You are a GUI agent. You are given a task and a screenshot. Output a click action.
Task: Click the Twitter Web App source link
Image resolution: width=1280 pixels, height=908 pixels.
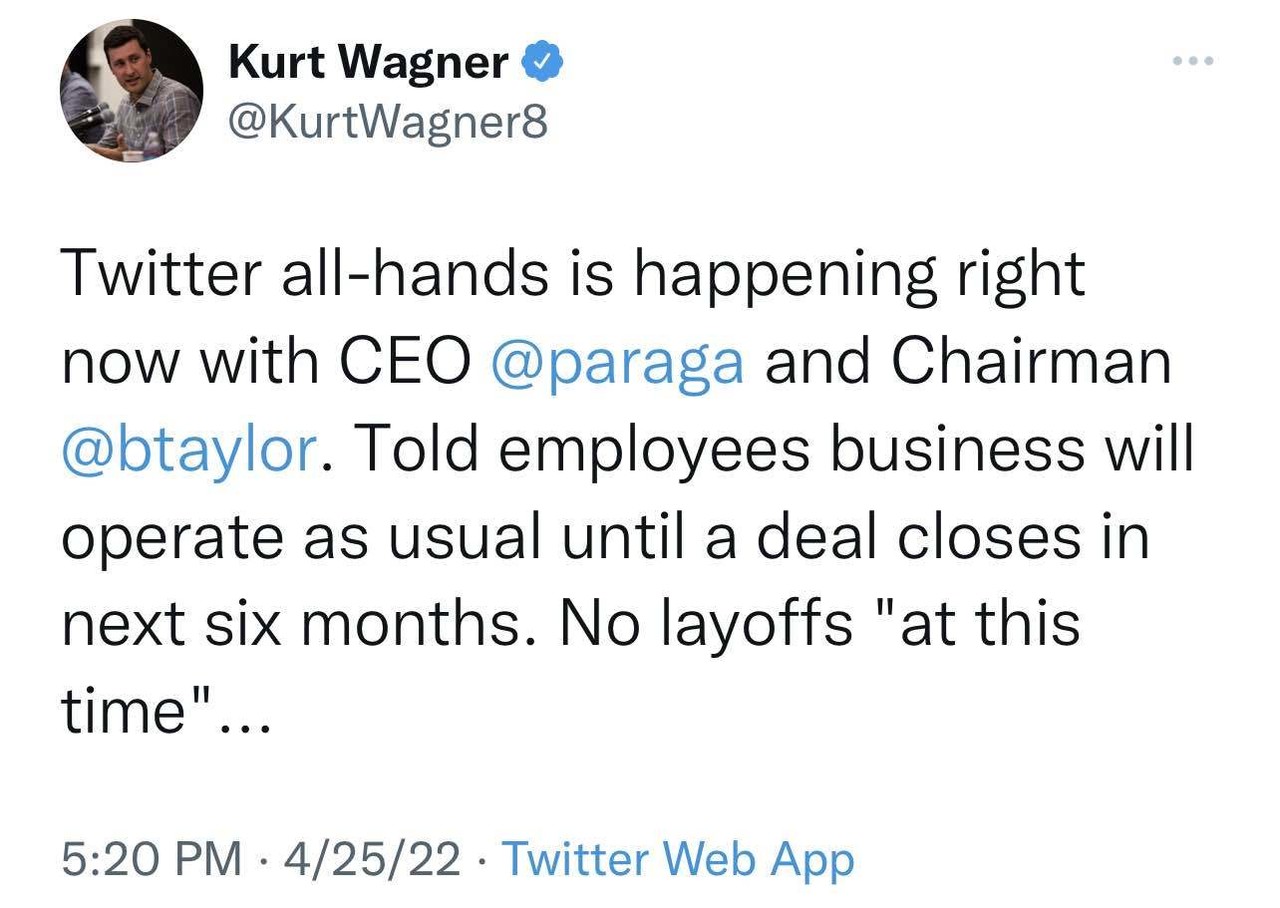click(678, 858)
